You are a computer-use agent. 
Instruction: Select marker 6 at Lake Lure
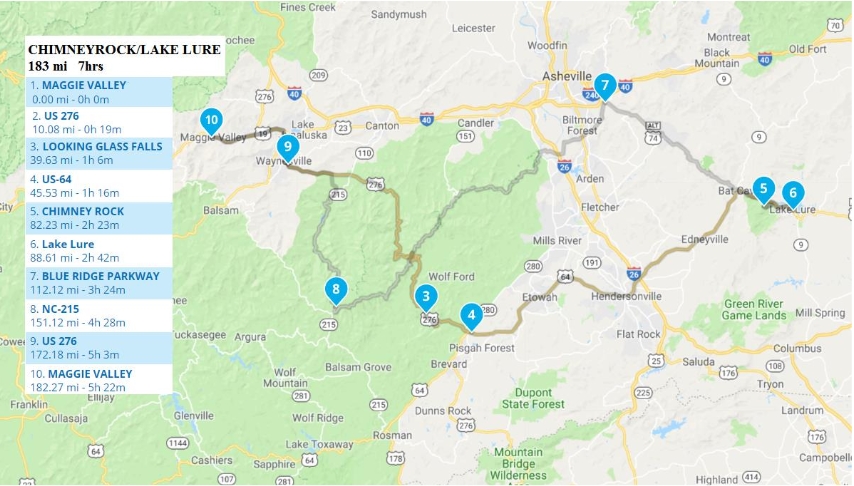[793, 195]
